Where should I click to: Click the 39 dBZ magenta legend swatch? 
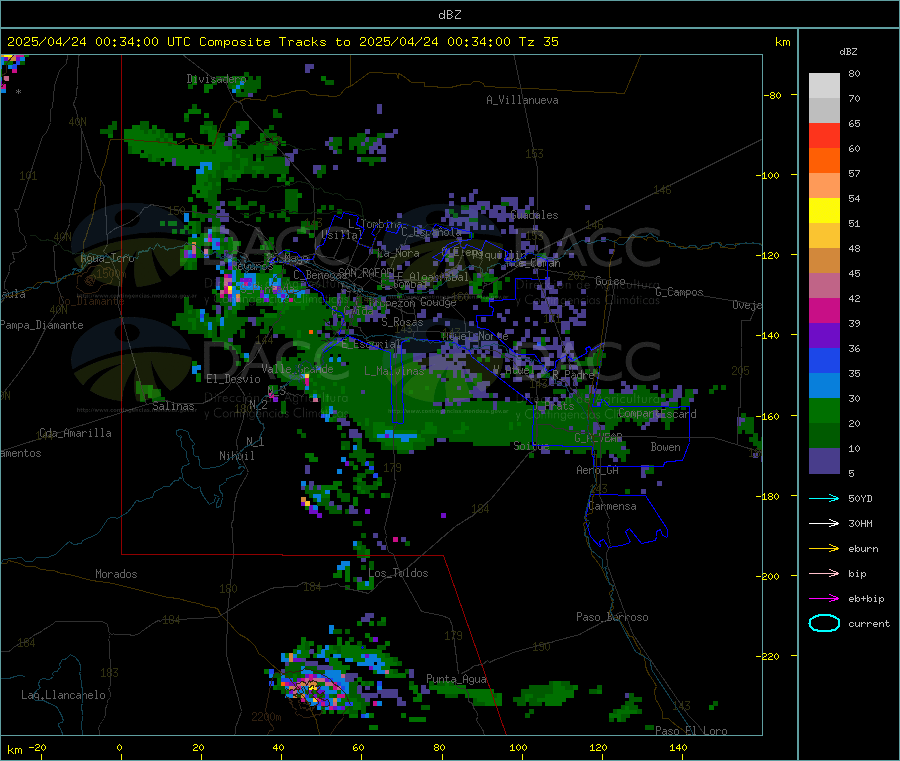click(824, 310)
